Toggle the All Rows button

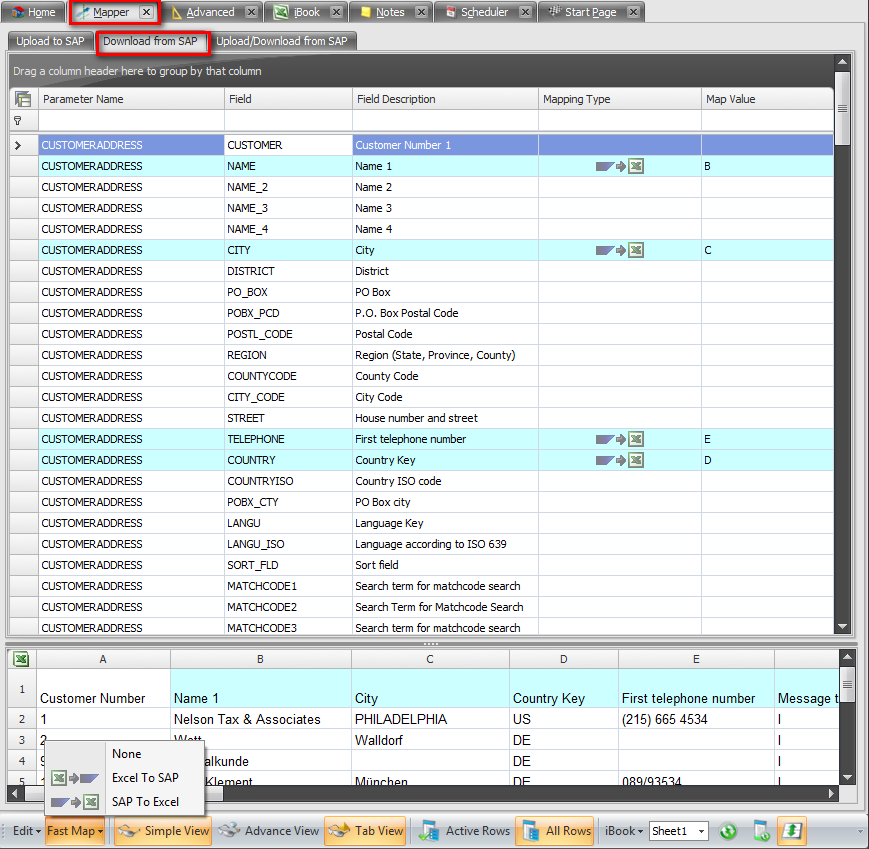555,831
